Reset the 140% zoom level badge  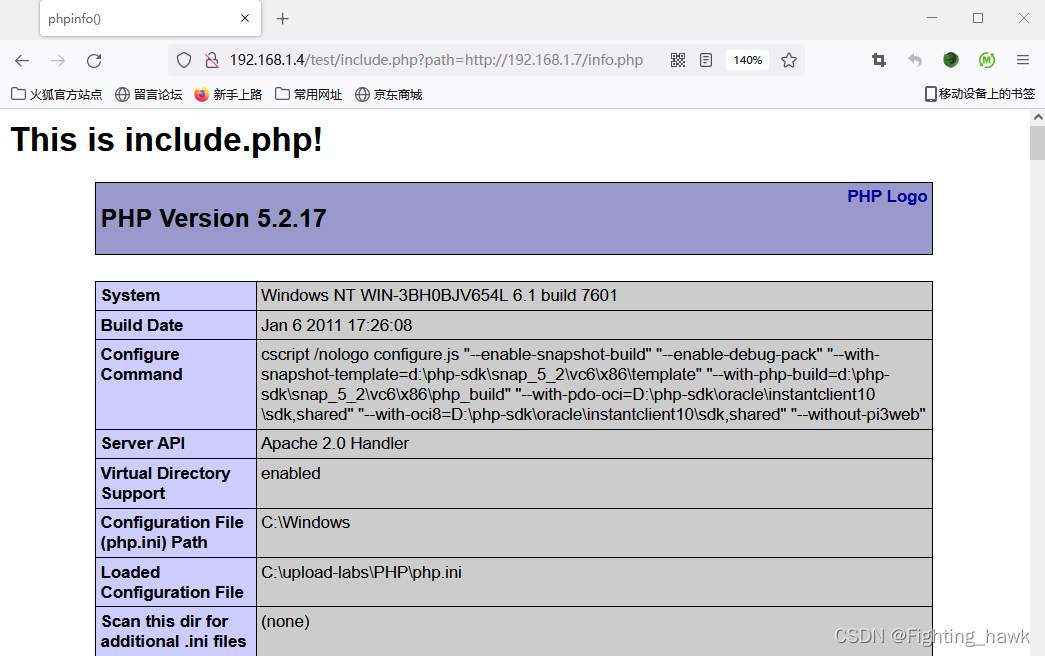pos(748,61)
